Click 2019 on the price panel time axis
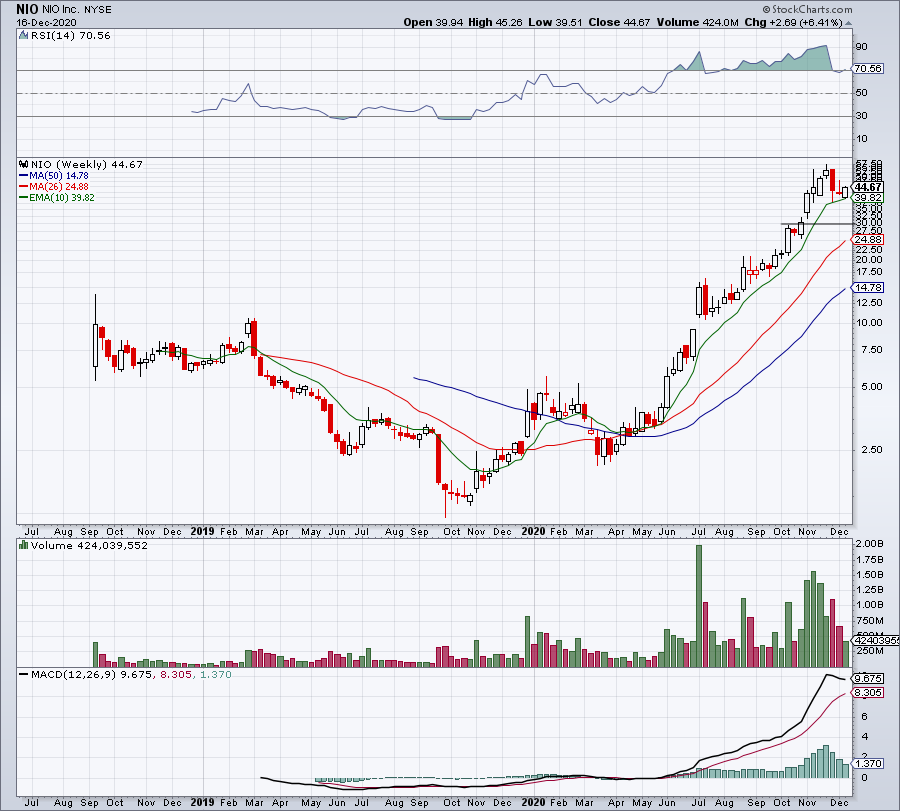900x811 pixels. pyautogui.click(x=202, y=531)
